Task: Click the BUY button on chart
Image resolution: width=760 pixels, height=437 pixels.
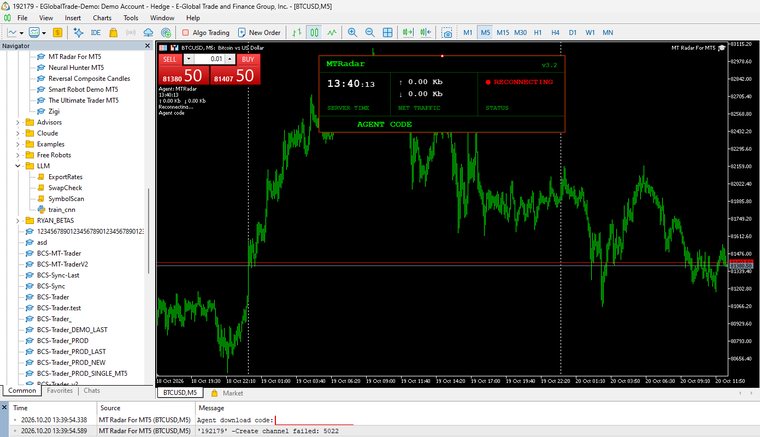Action: (x=248, y=59)
